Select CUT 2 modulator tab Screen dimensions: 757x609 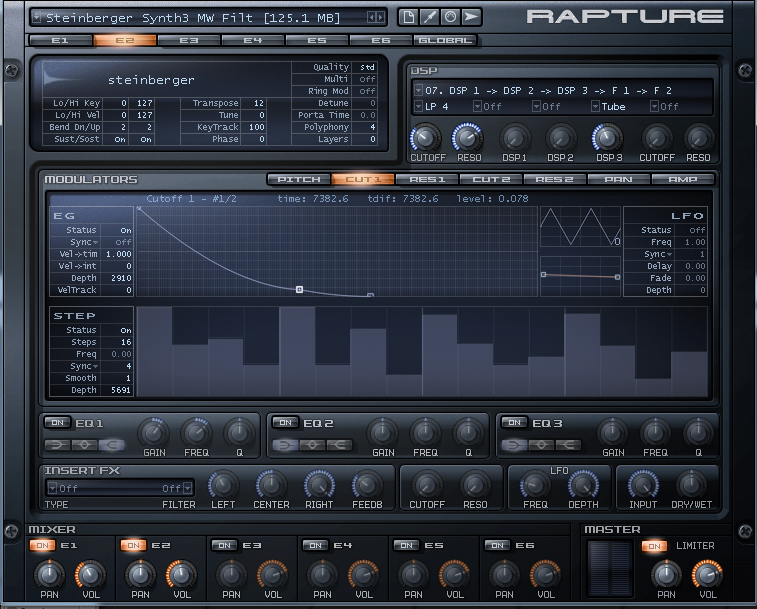[x=491, y=179]
